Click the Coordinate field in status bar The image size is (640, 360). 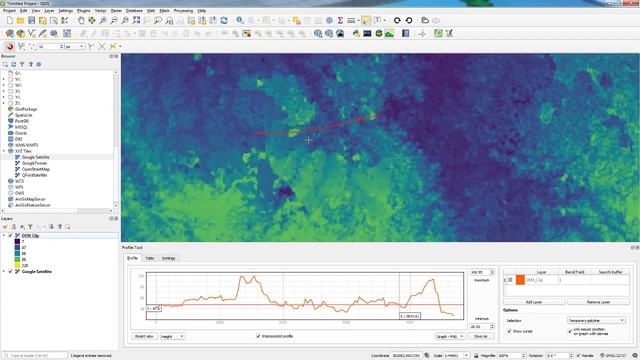tap(406, 356)
